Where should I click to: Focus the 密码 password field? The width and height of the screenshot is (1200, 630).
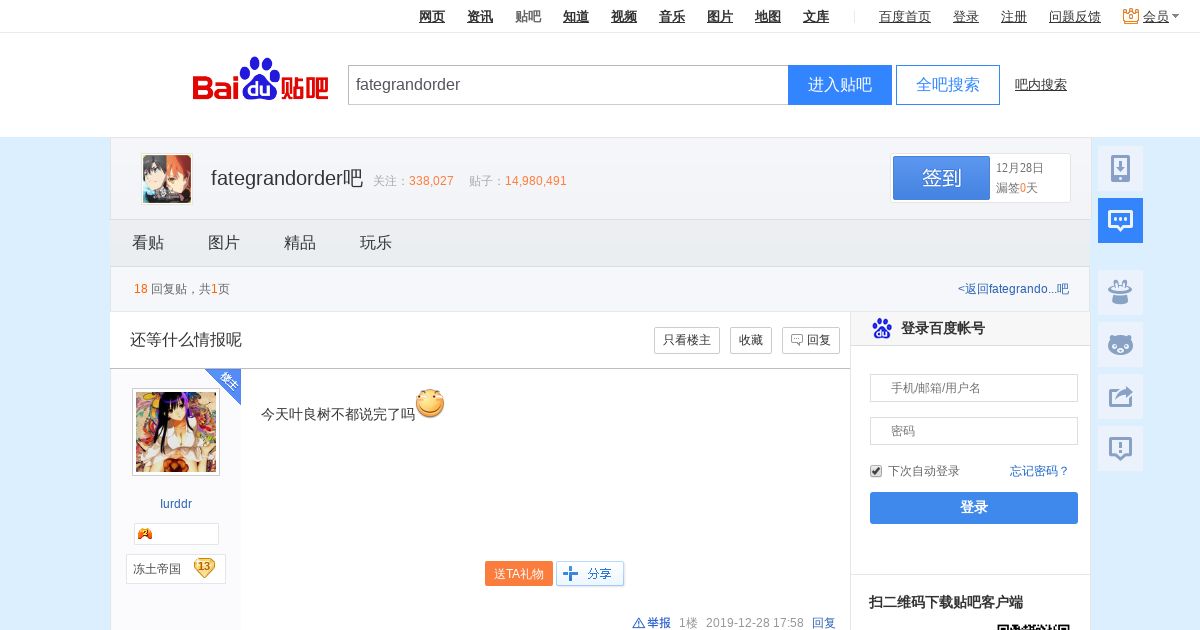coord(974,431)
